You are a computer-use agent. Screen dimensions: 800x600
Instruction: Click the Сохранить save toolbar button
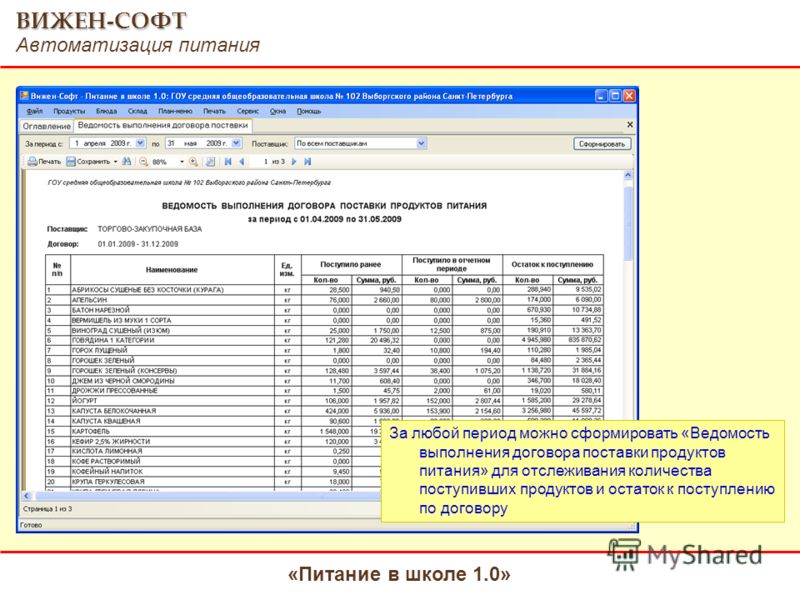pos(89,162)
